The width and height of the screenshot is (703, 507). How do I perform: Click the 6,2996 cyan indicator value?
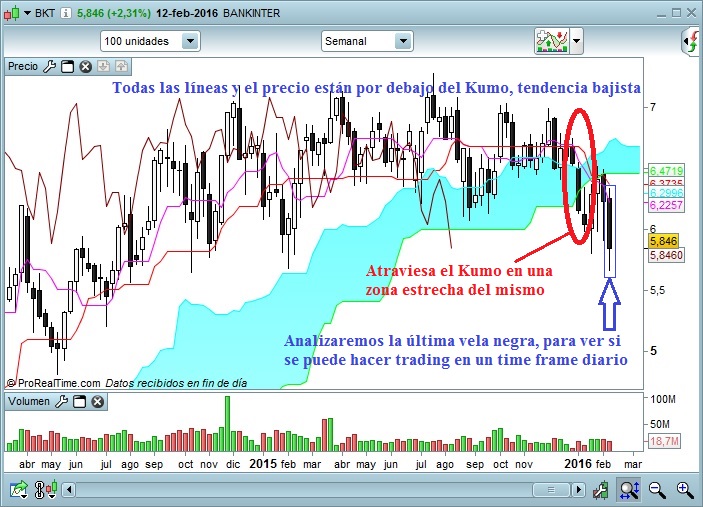666,193
